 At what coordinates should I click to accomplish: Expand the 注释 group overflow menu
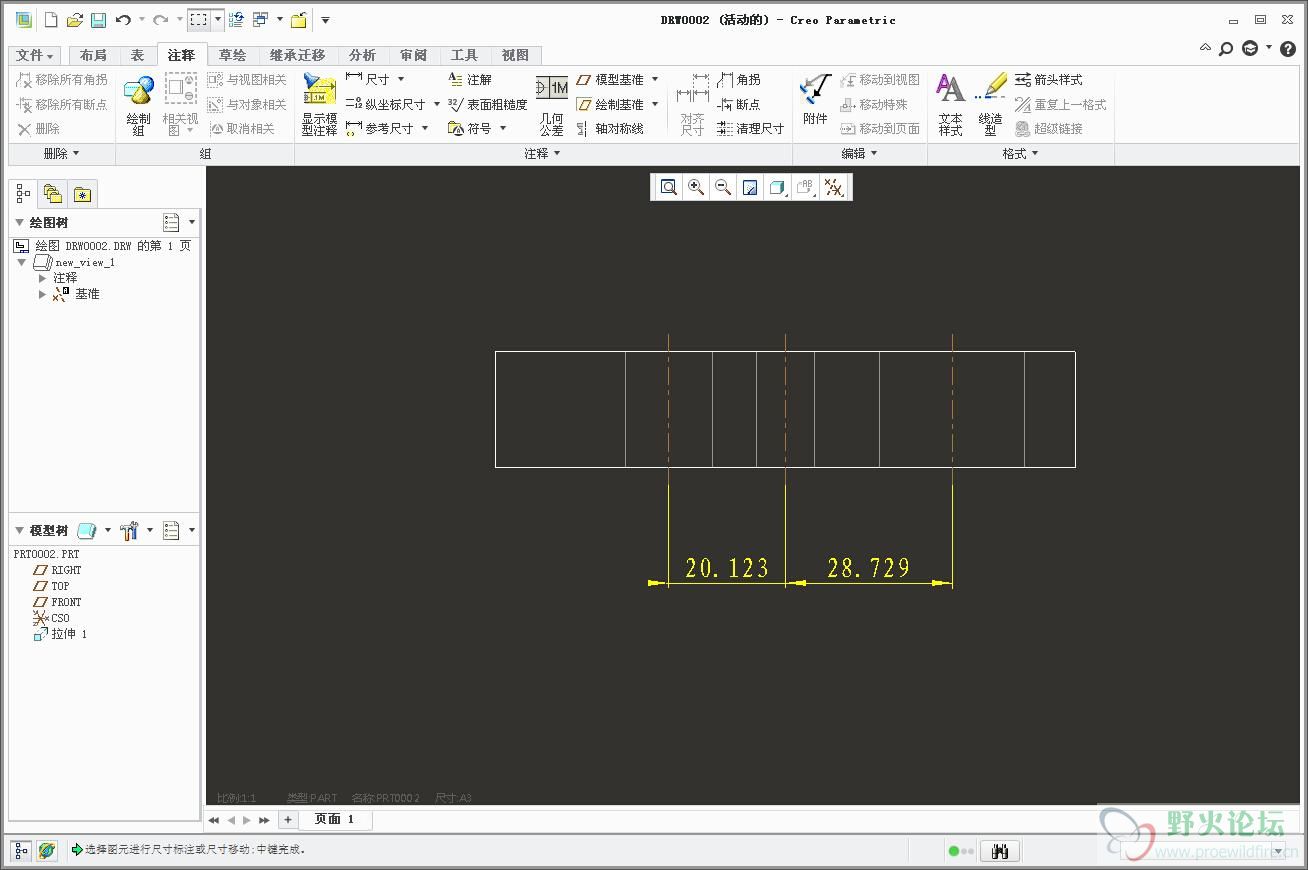543,154
